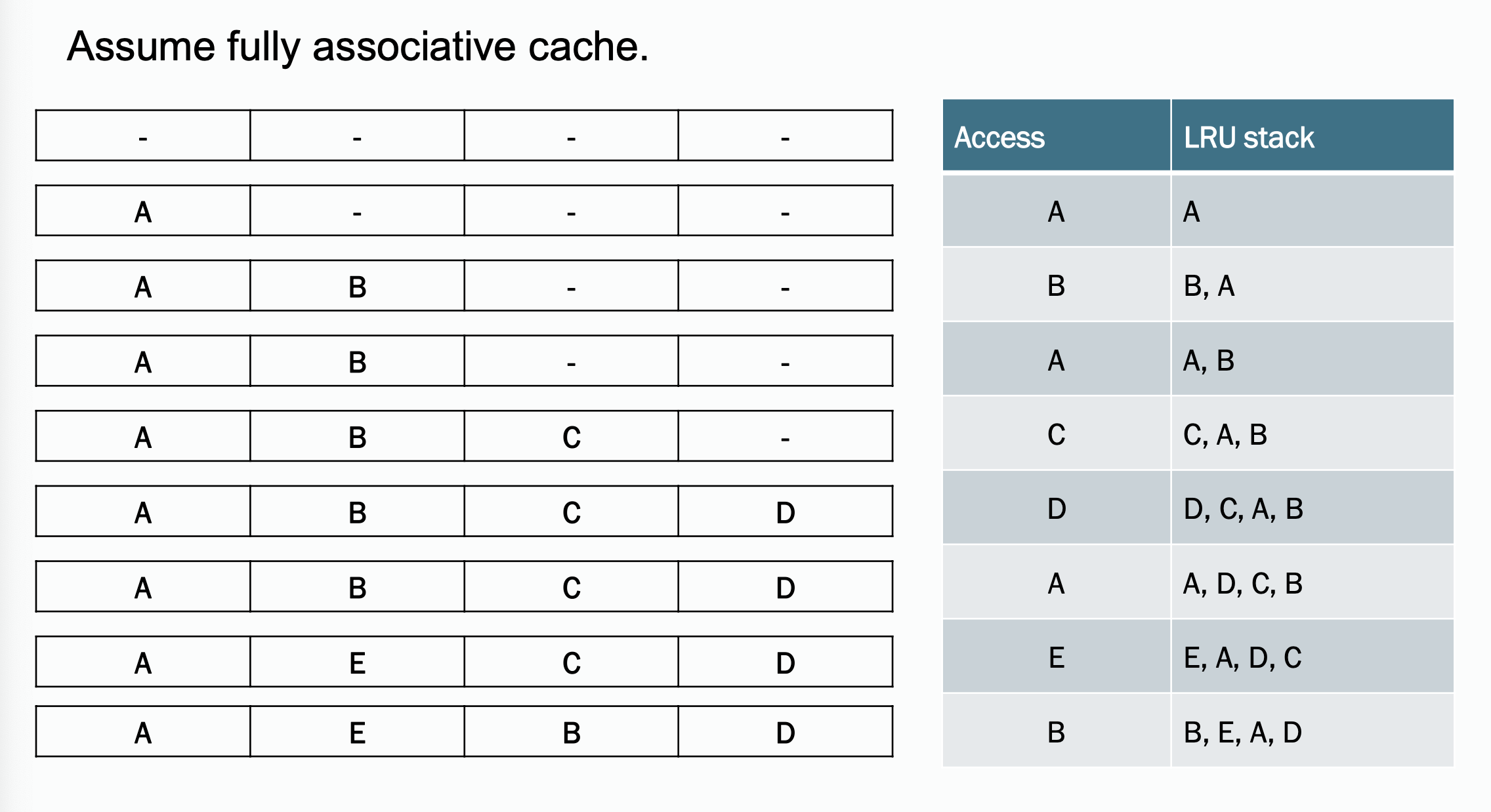Click block A in second cache row
1491x812 pixels.
pos(143,211)
